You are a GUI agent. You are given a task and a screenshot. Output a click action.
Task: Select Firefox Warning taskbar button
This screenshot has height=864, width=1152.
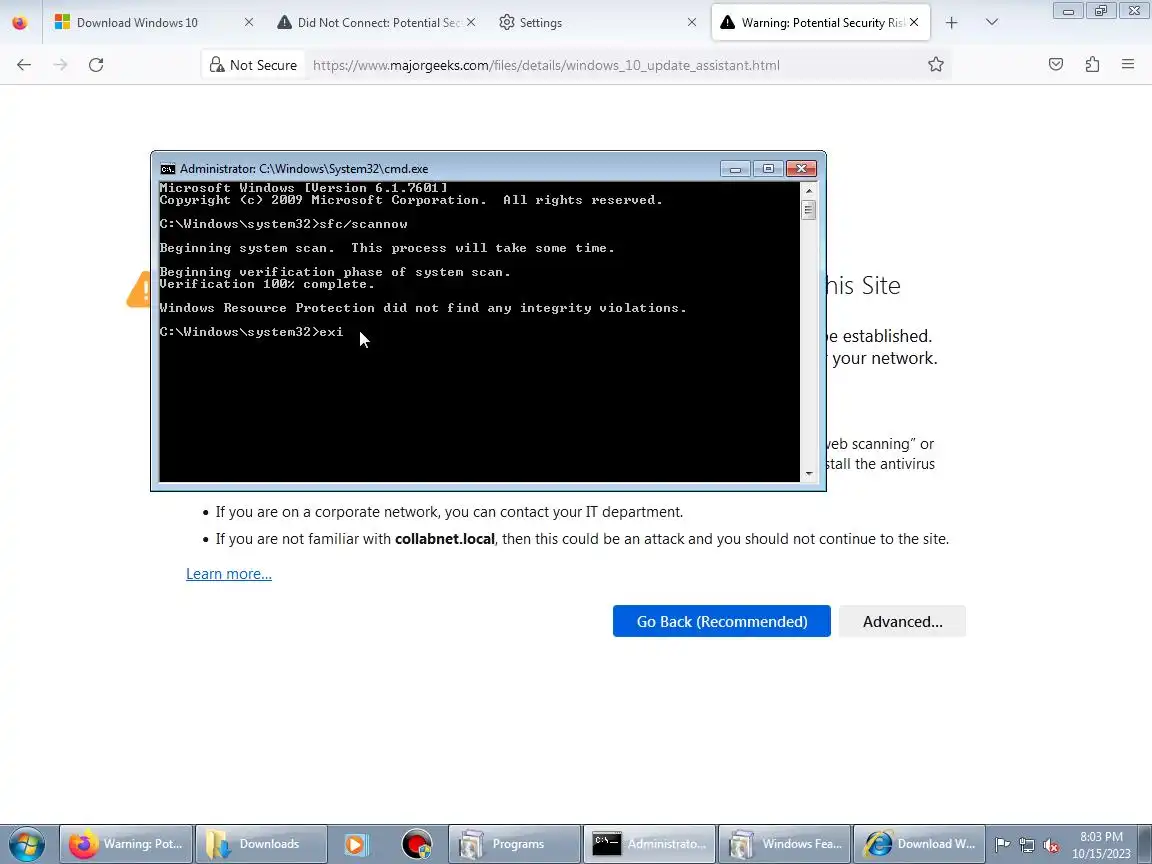coord(126,844)
